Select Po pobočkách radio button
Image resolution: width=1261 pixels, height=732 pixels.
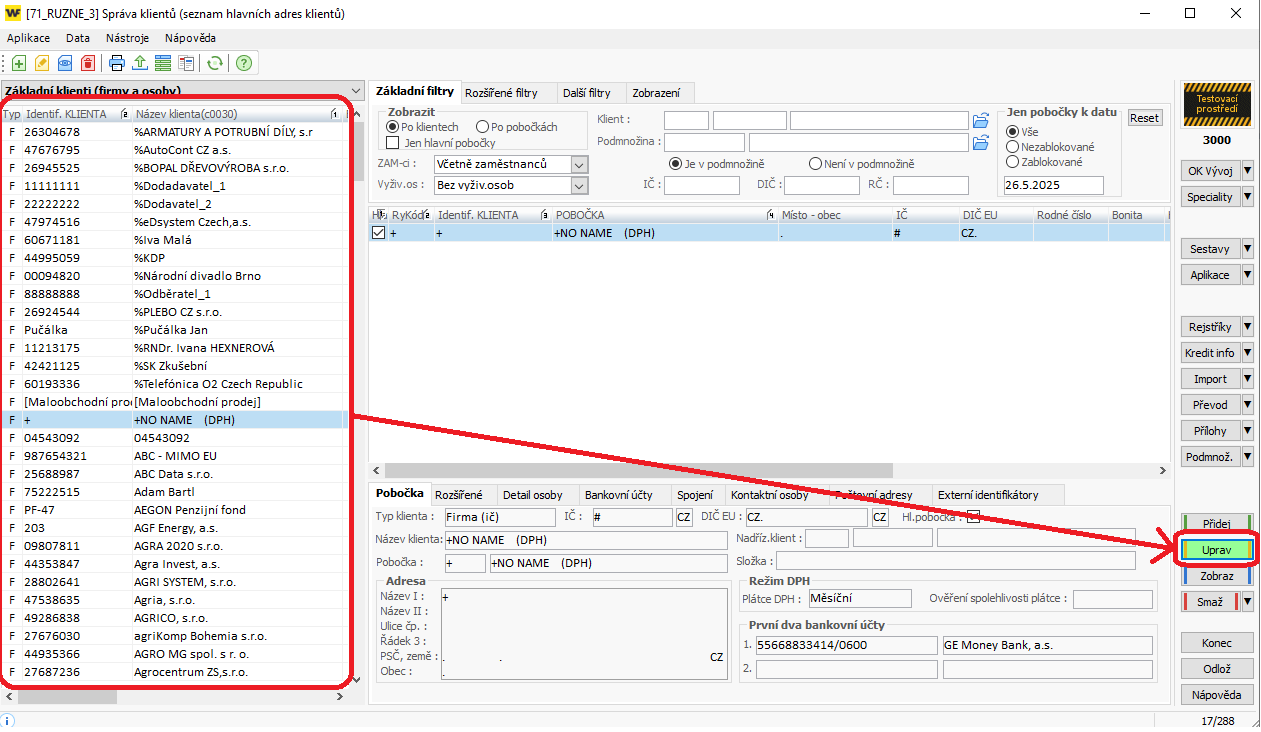(x=482, y=127)
